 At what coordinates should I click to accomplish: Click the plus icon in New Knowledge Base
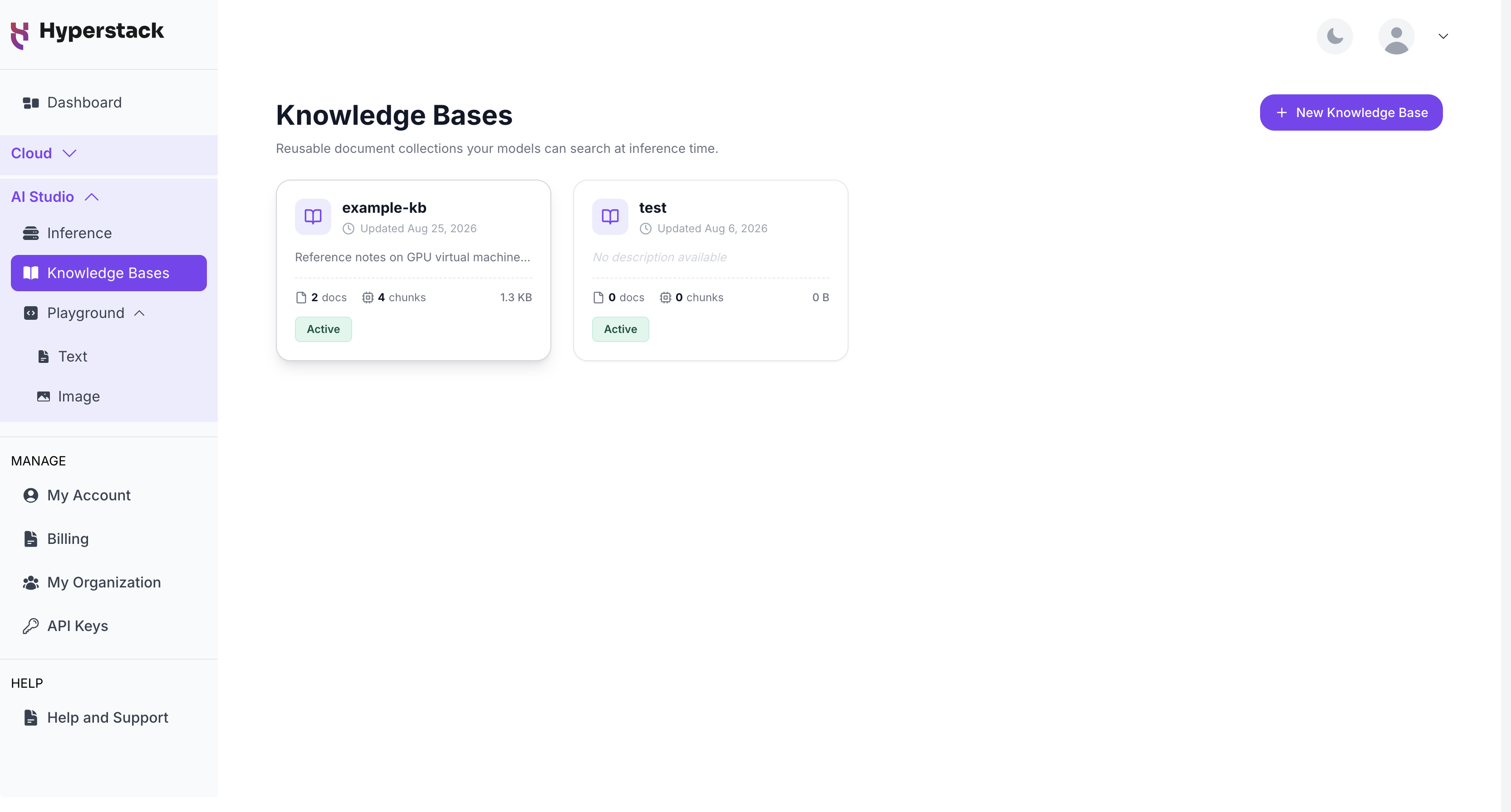[1282, 113]
